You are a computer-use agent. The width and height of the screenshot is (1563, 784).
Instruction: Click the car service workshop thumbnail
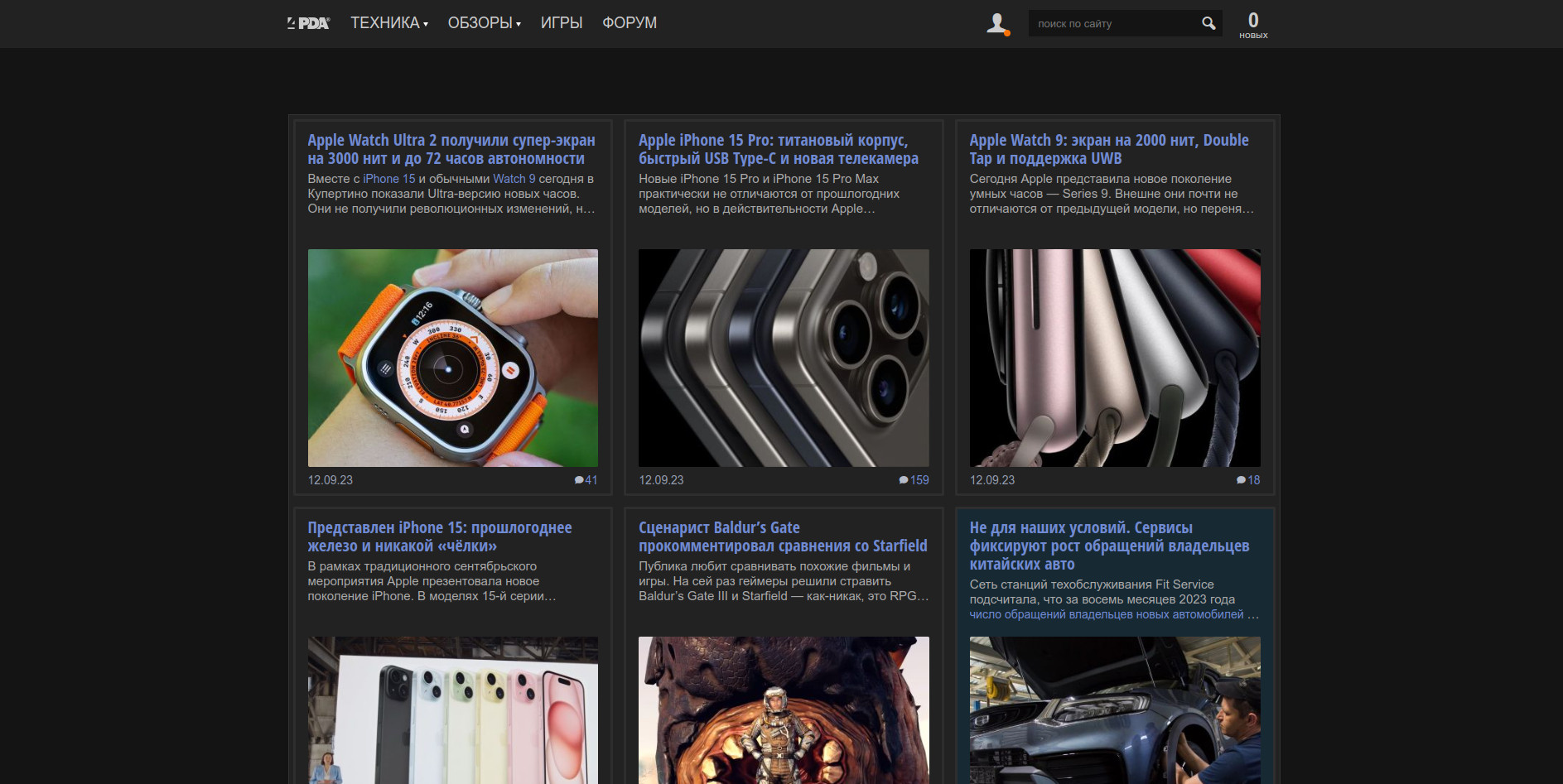1115,710
